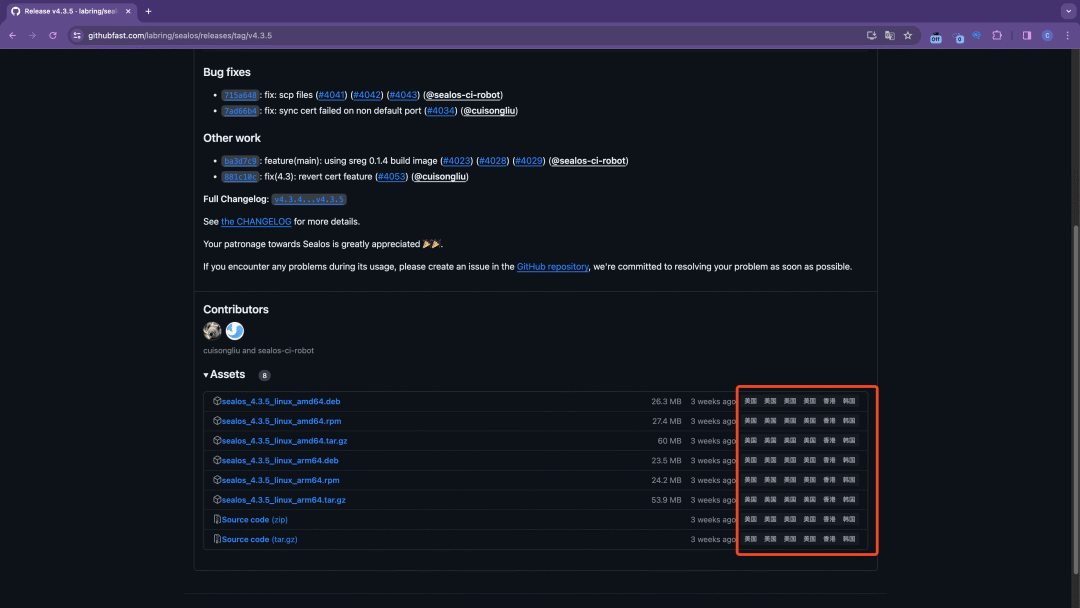Open pull request #4023

[457, 161]
